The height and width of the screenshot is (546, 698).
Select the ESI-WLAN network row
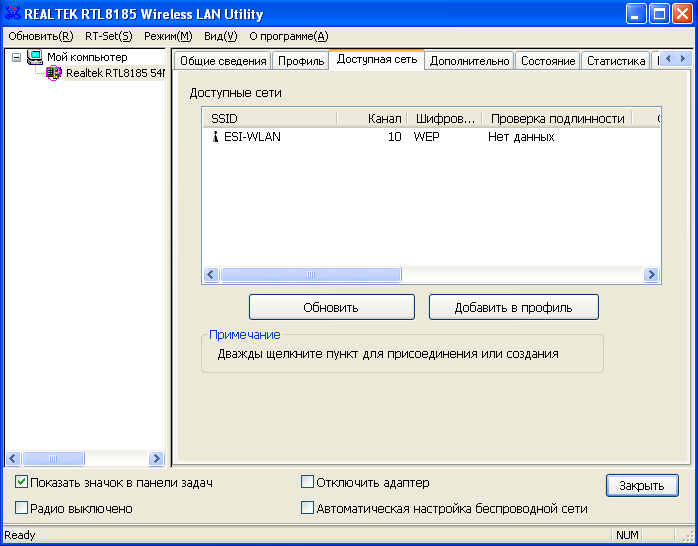coord(431,137)
